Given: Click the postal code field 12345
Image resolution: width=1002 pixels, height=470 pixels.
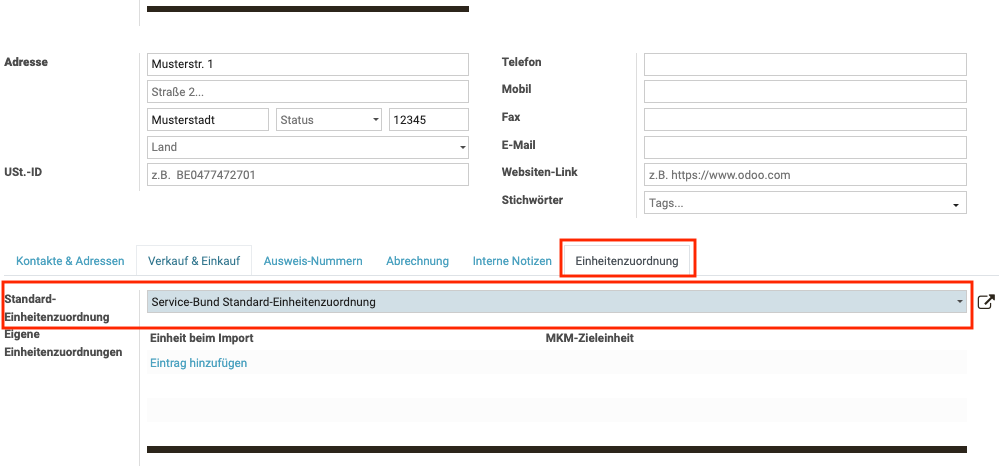Looking at the screenshot, I should coord(428,120).
